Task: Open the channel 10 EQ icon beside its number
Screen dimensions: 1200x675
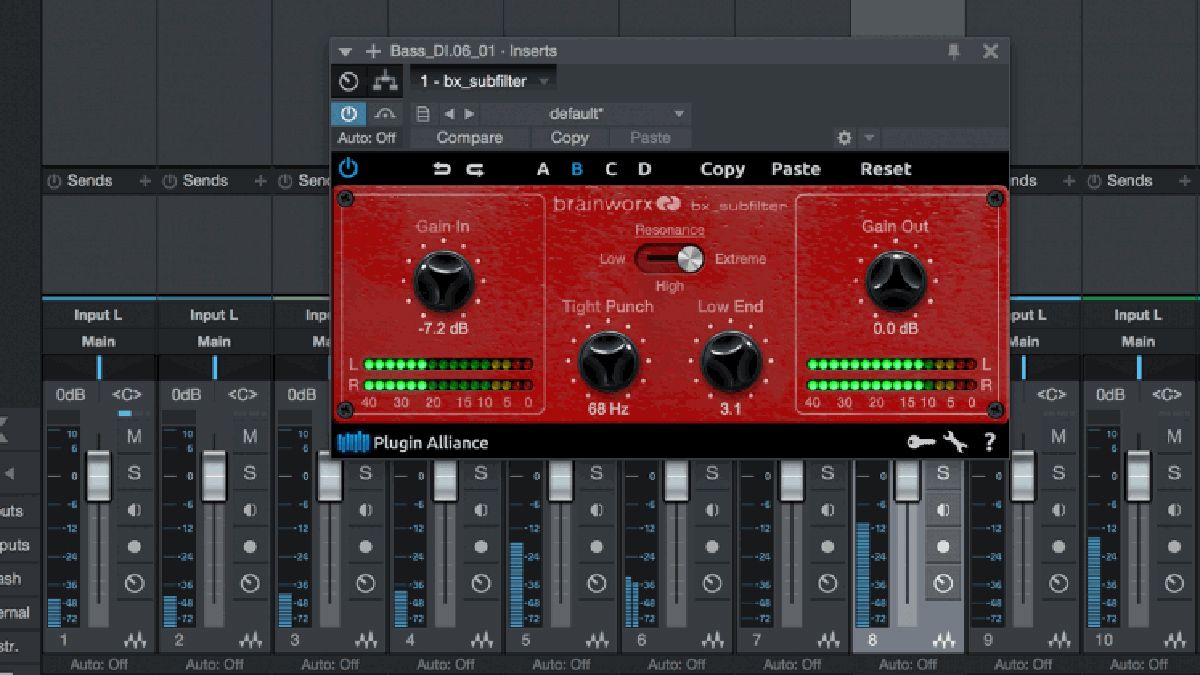Action: (x=1175, y=640)
